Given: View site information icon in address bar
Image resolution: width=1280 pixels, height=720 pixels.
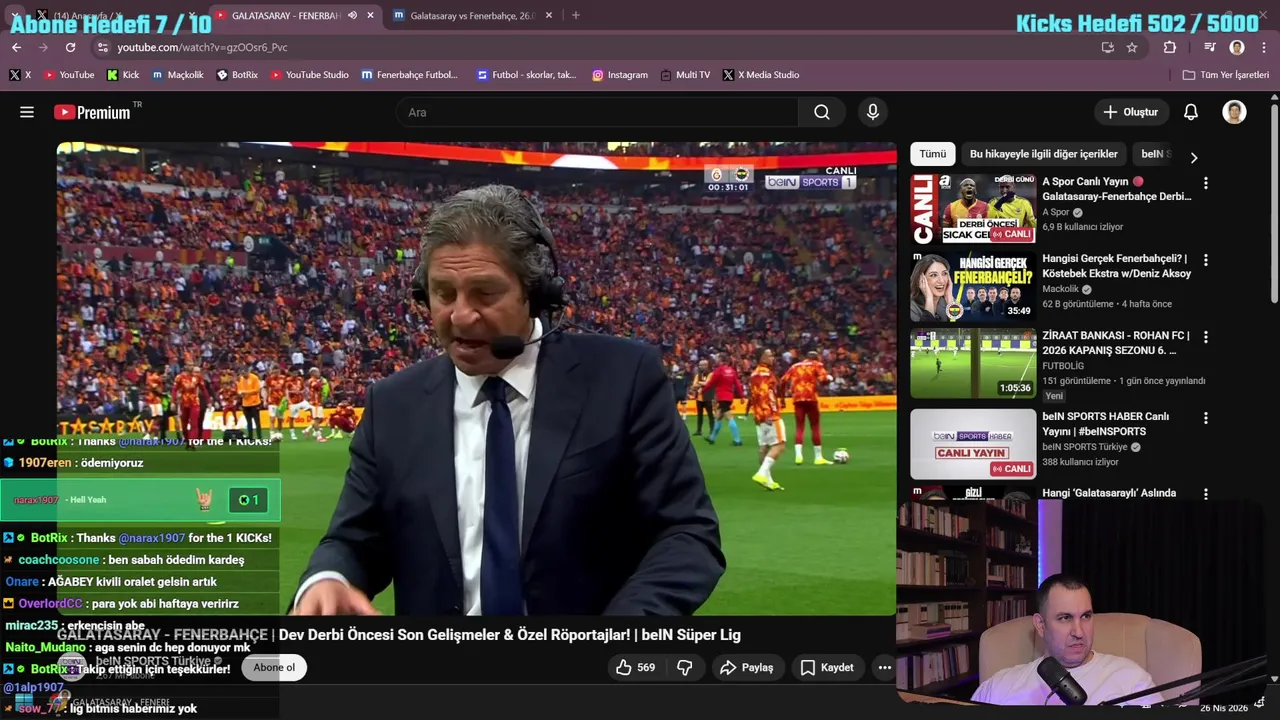Looking at the screenshot, I should point(102,47).
